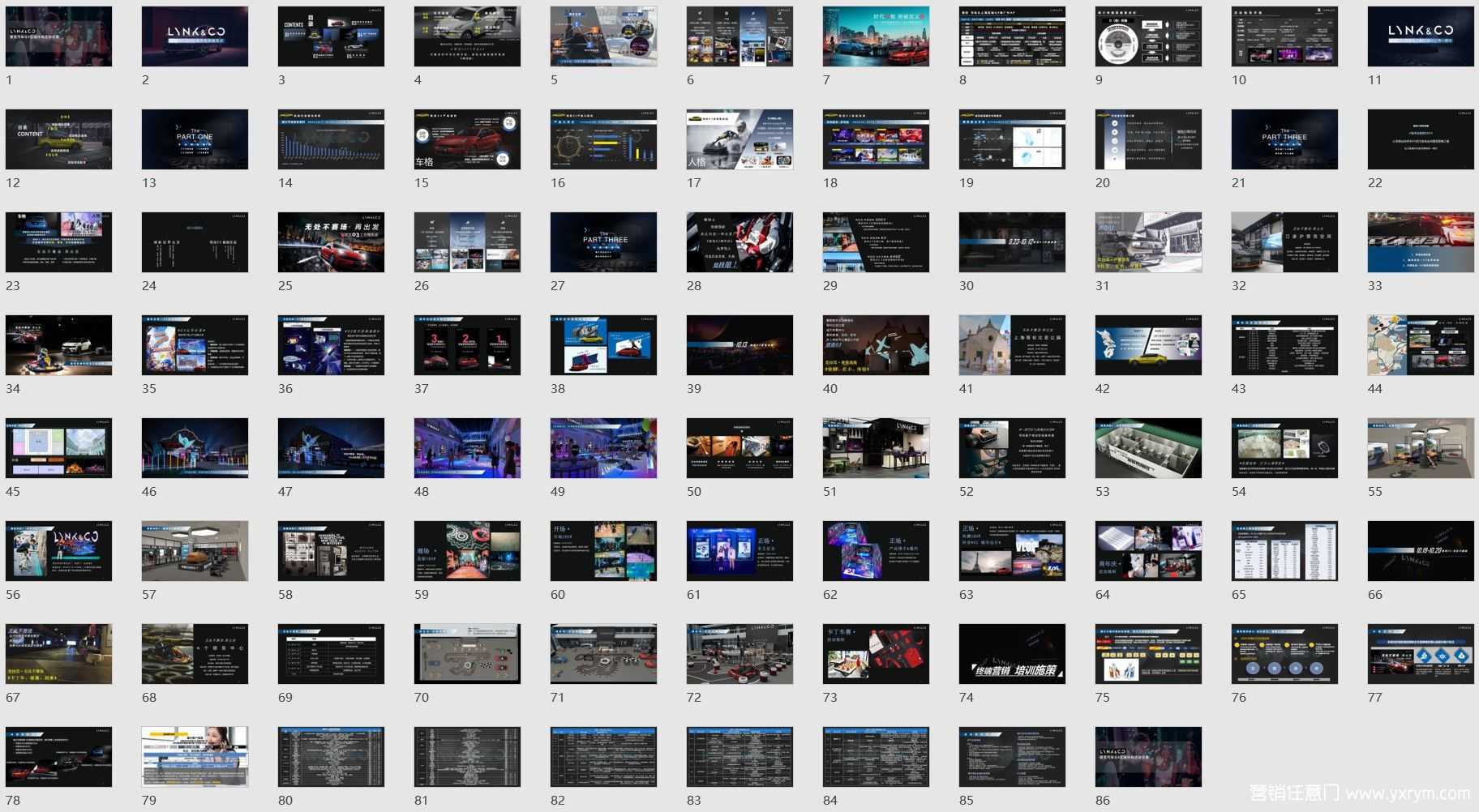The image size is (1479, 812).
Task: Select slide 9 circular diagram thumbnail
Action: [1148, 36]
